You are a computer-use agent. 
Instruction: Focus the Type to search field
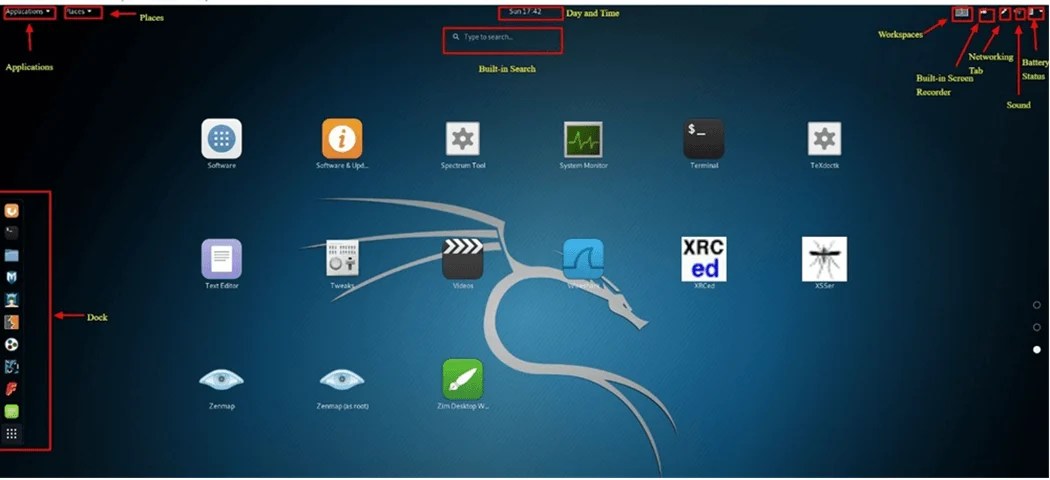(502, 38)
